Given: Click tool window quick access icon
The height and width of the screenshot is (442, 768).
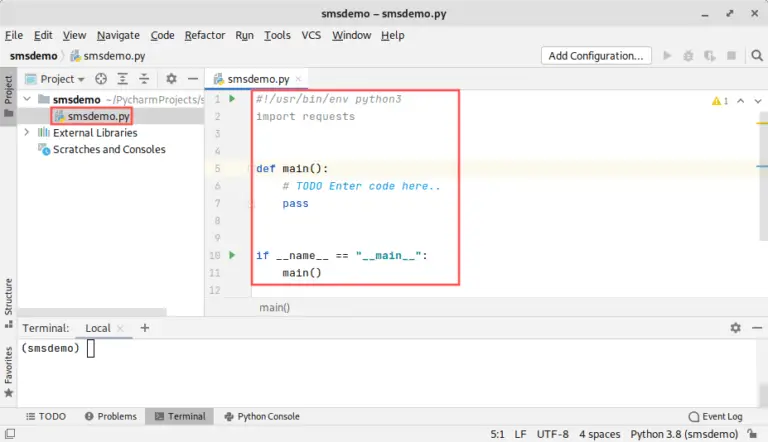Looking at the screenshot, I should click(x=10, y=434).
